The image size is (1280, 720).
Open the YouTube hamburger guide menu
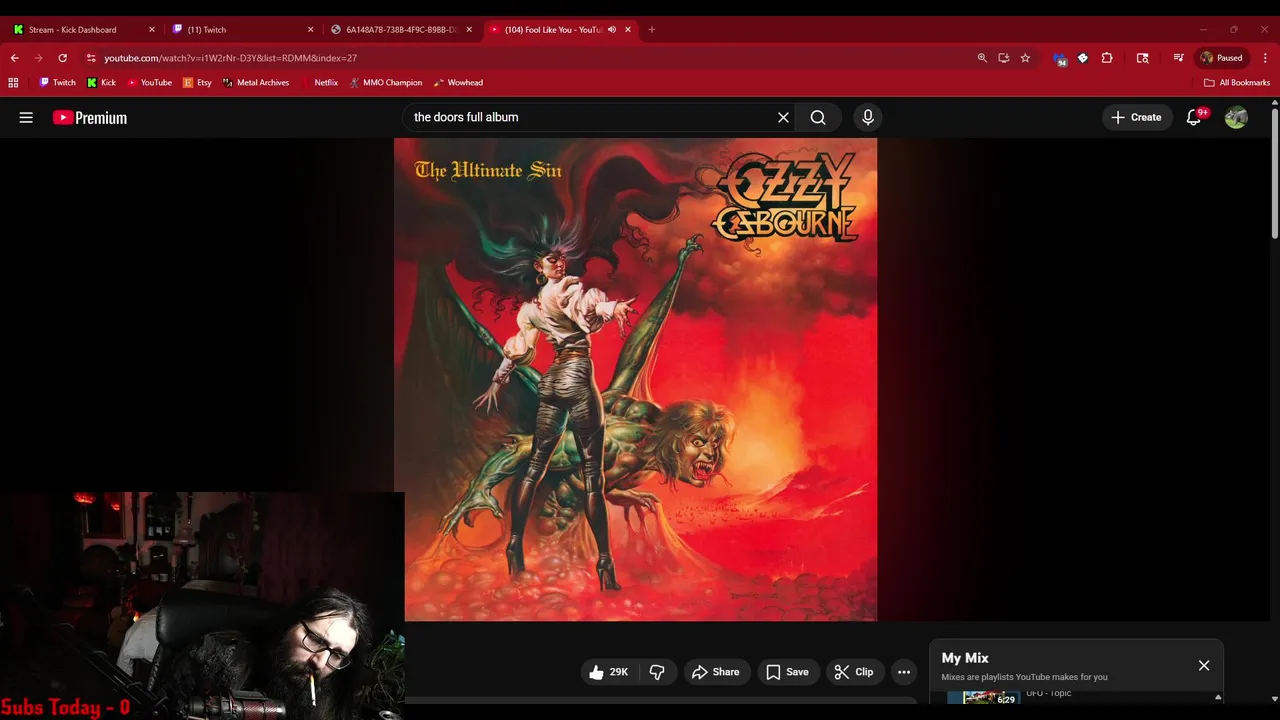point(26,117)
